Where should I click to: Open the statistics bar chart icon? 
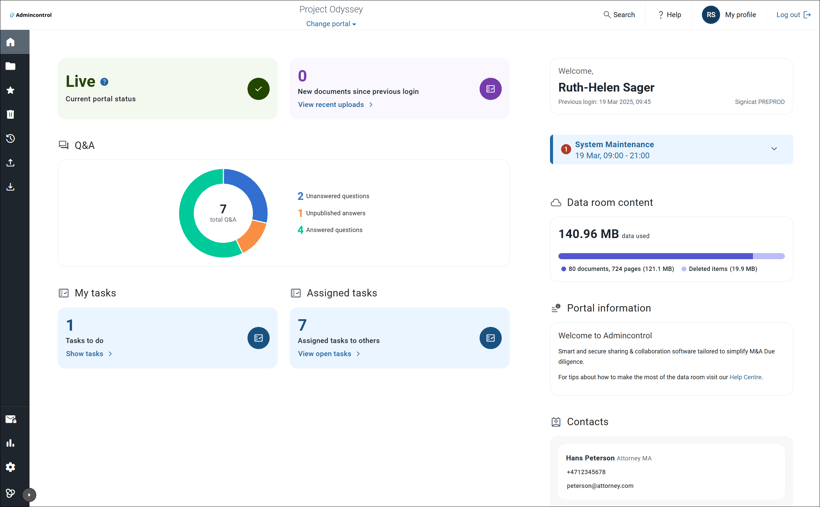tap(11, 443)
